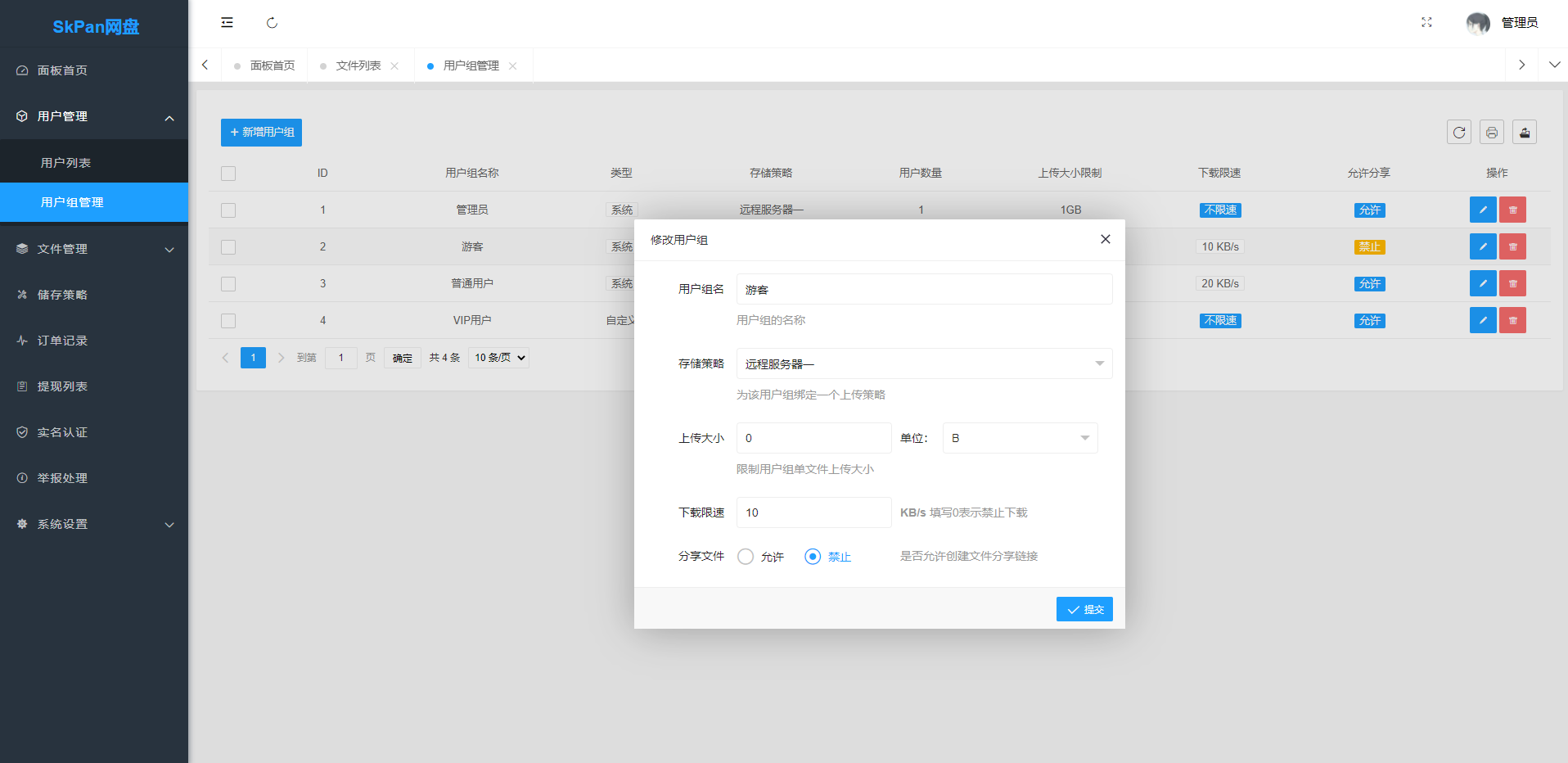Click the reload page icon in header

[x=272, y=23]
